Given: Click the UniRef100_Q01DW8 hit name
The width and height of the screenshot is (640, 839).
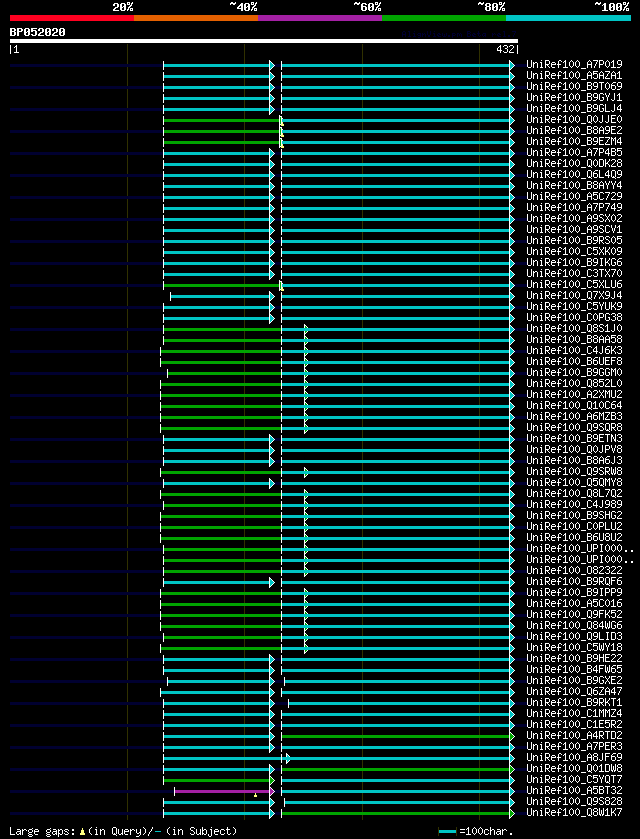Looking at the screenshot, I should (x=574, y=769).
